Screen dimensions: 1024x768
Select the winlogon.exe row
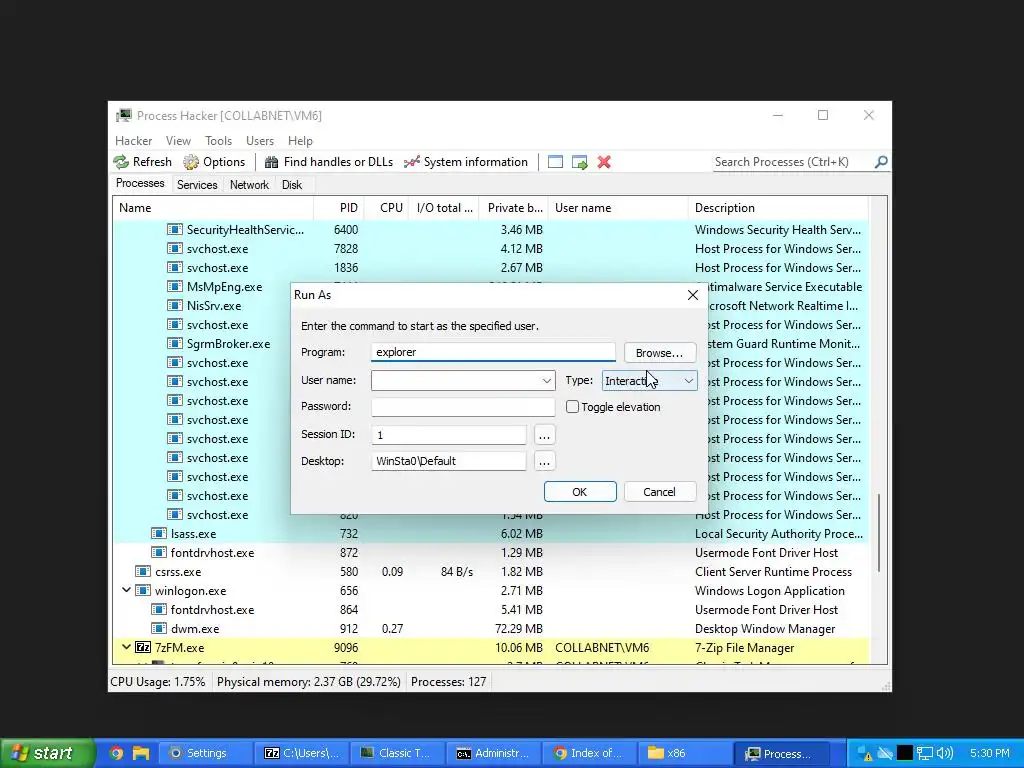pyautogui.click(x=491, y=590)
